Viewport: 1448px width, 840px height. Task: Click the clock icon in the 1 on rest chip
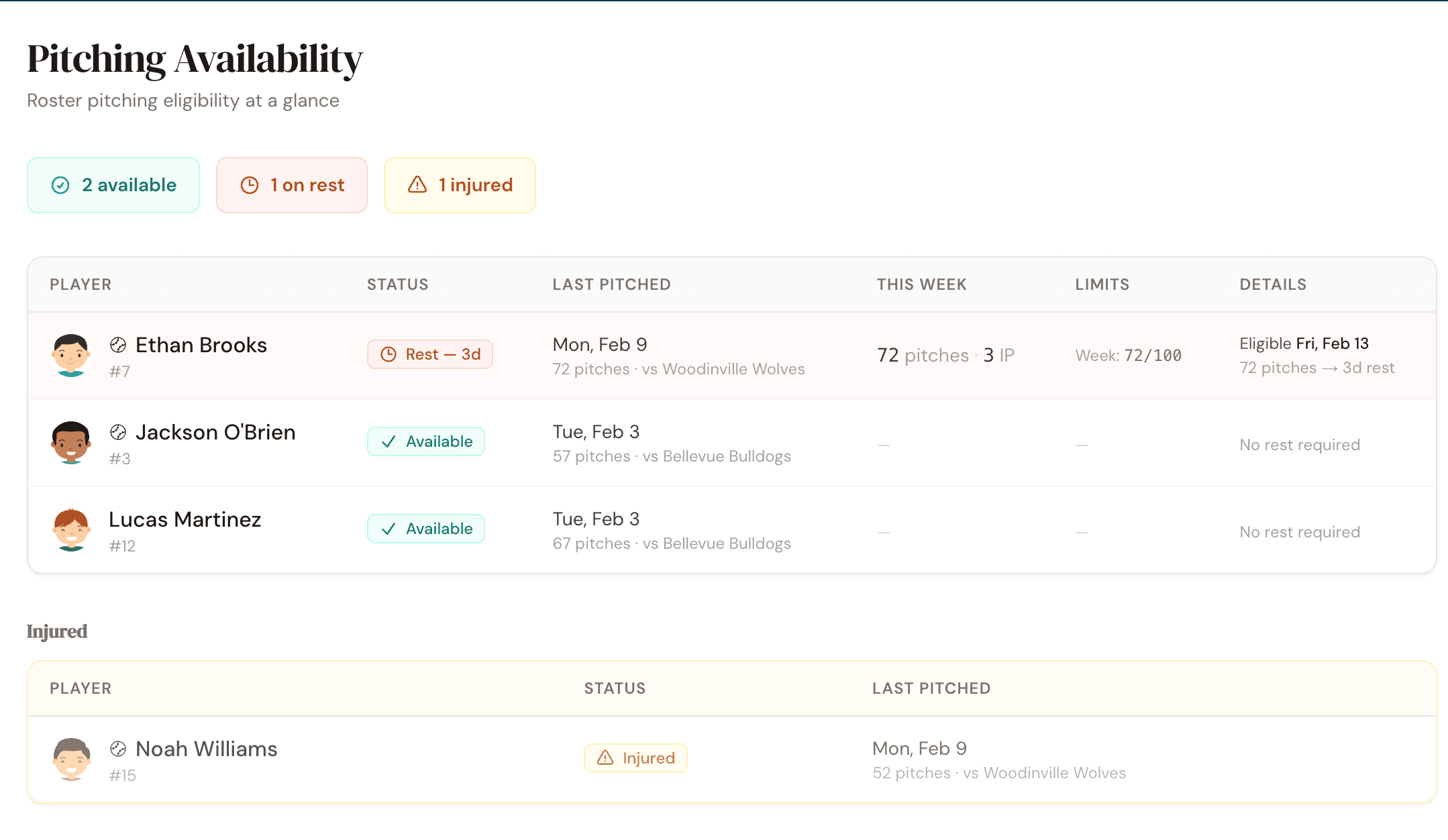click(x=250, y=185)
